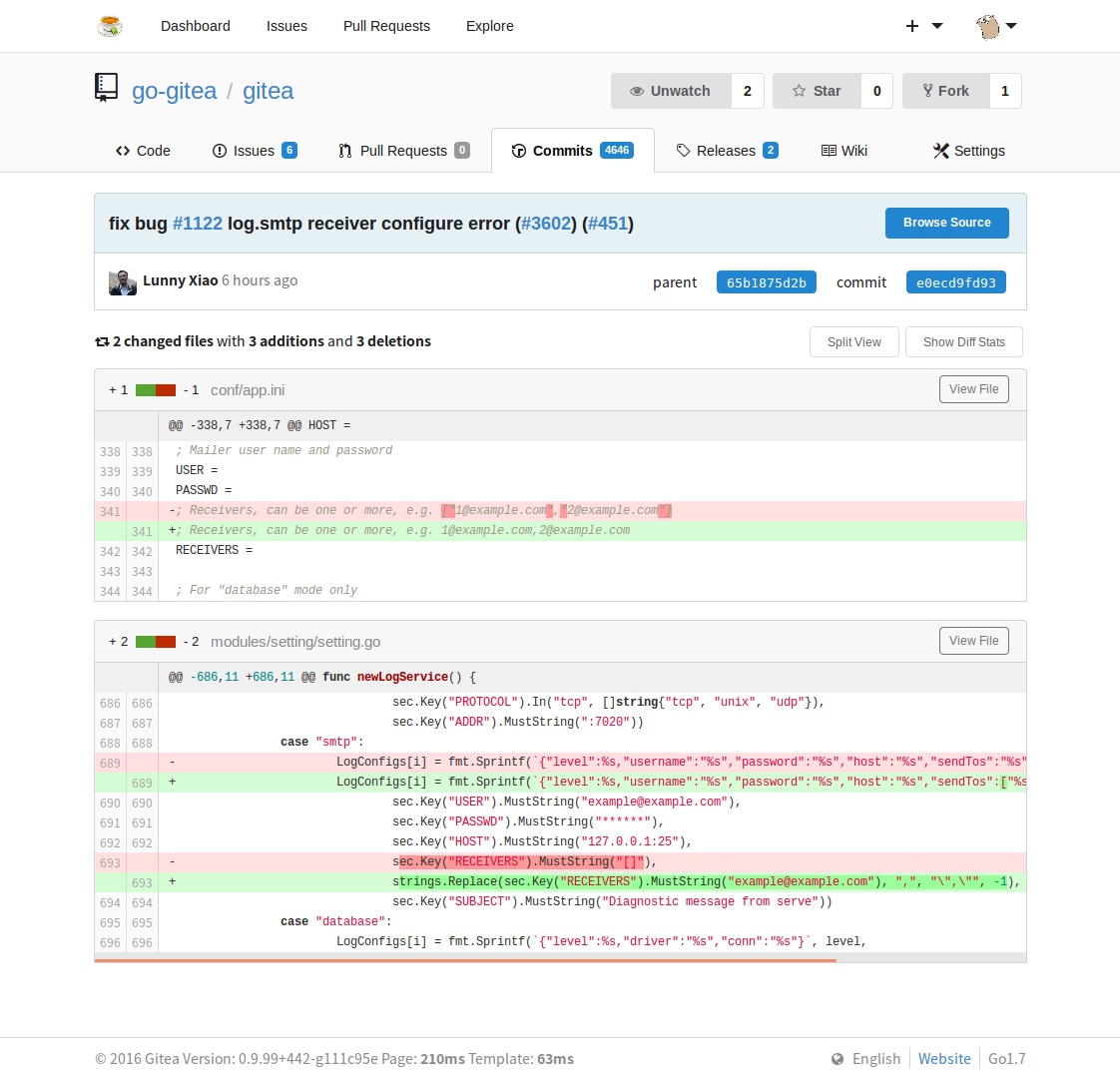Screen dimensions: 1120x1077
Task: Click the conf/app.ini additions-deletions color bar
Action: [x=156, y=390]
